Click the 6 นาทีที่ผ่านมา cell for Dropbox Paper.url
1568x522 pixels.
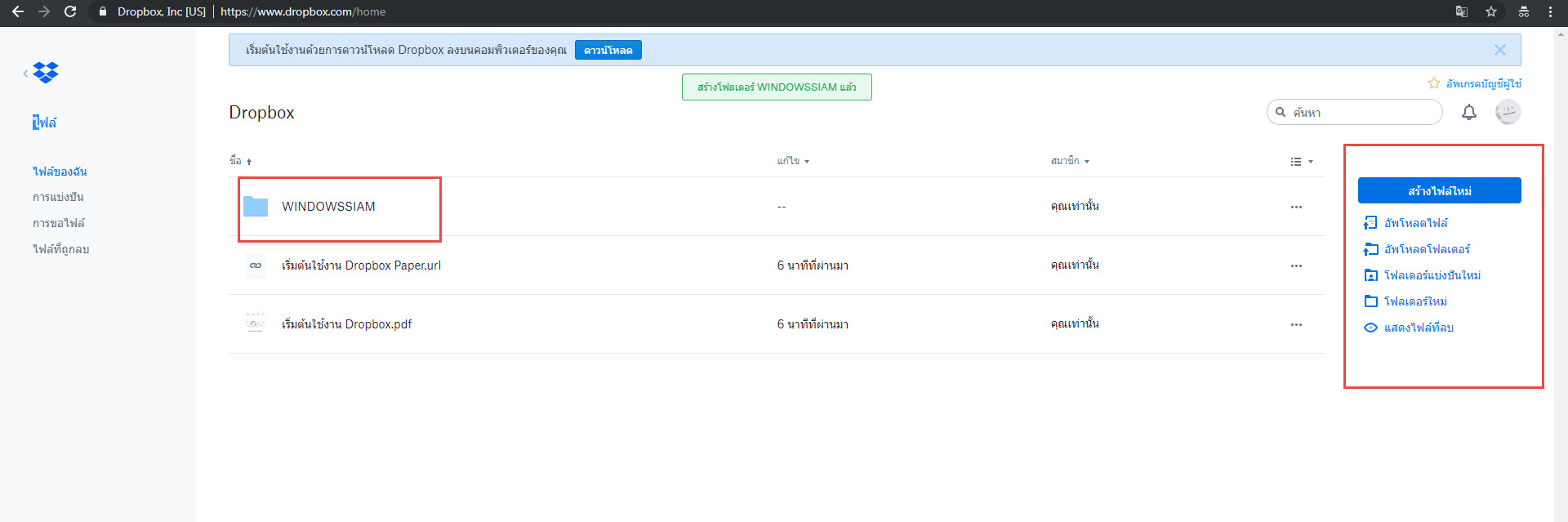tap(813, 265)
